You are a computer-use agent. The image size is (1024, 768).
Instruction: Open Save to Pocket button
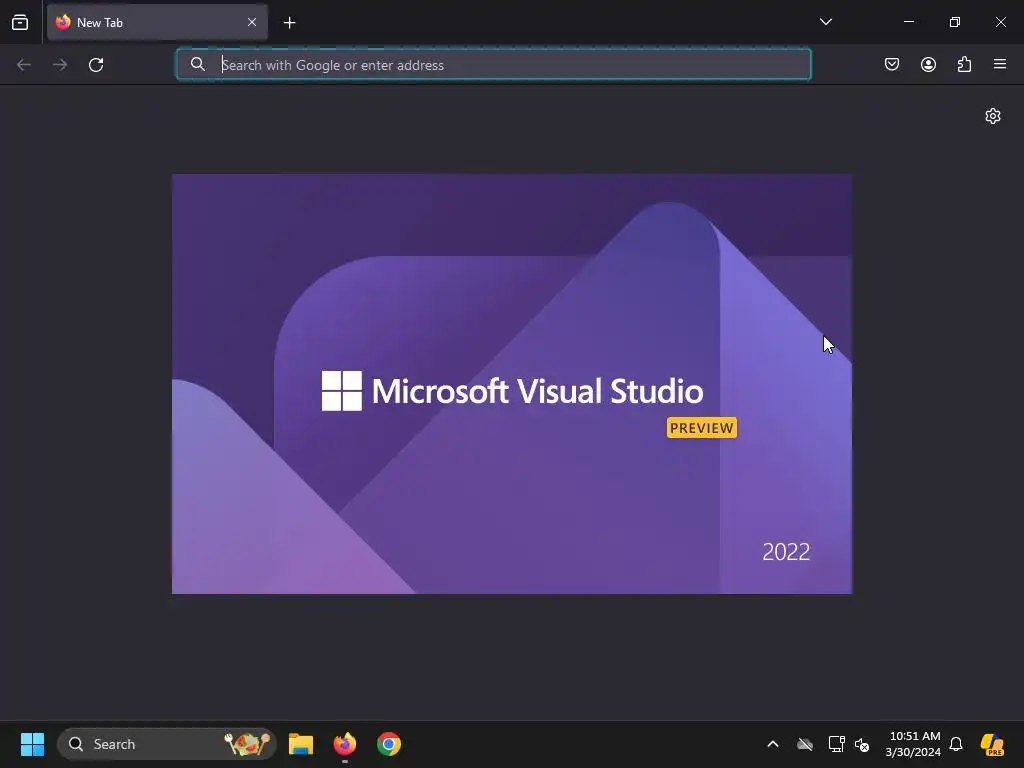(x=892, y=65)
